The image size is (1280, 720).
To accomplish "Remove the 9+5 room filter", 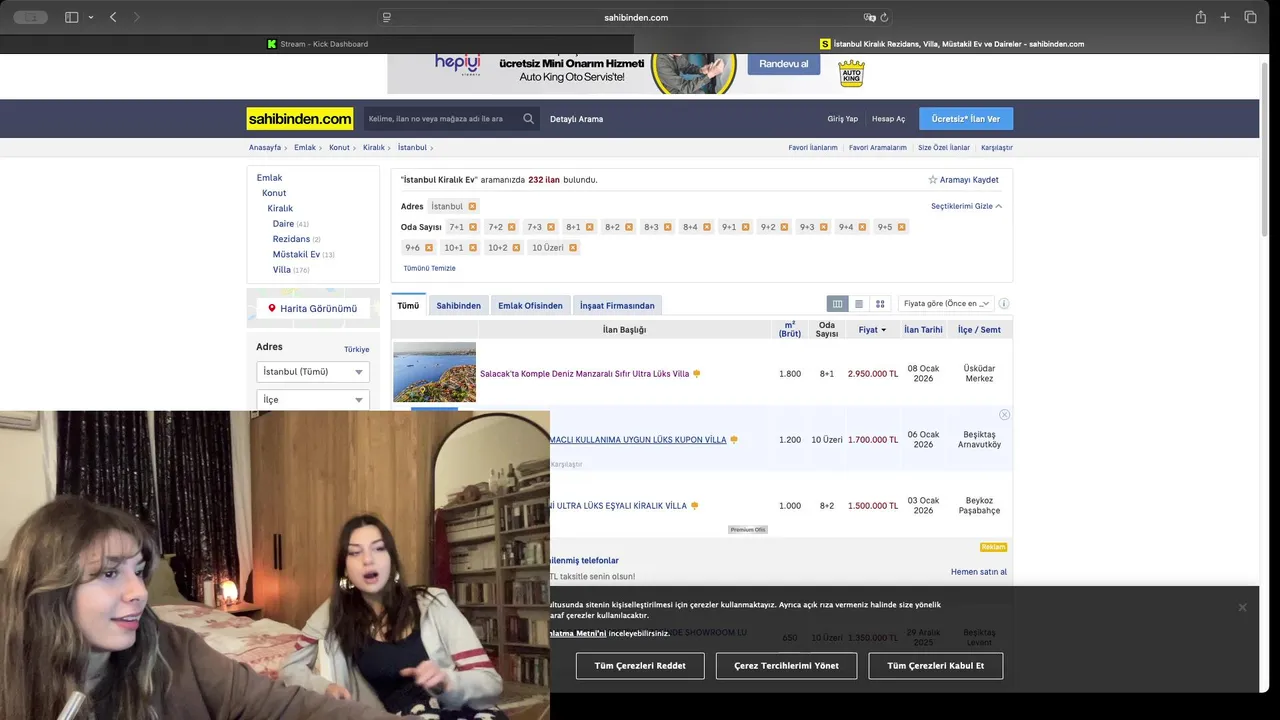I will tap(902, 227).
